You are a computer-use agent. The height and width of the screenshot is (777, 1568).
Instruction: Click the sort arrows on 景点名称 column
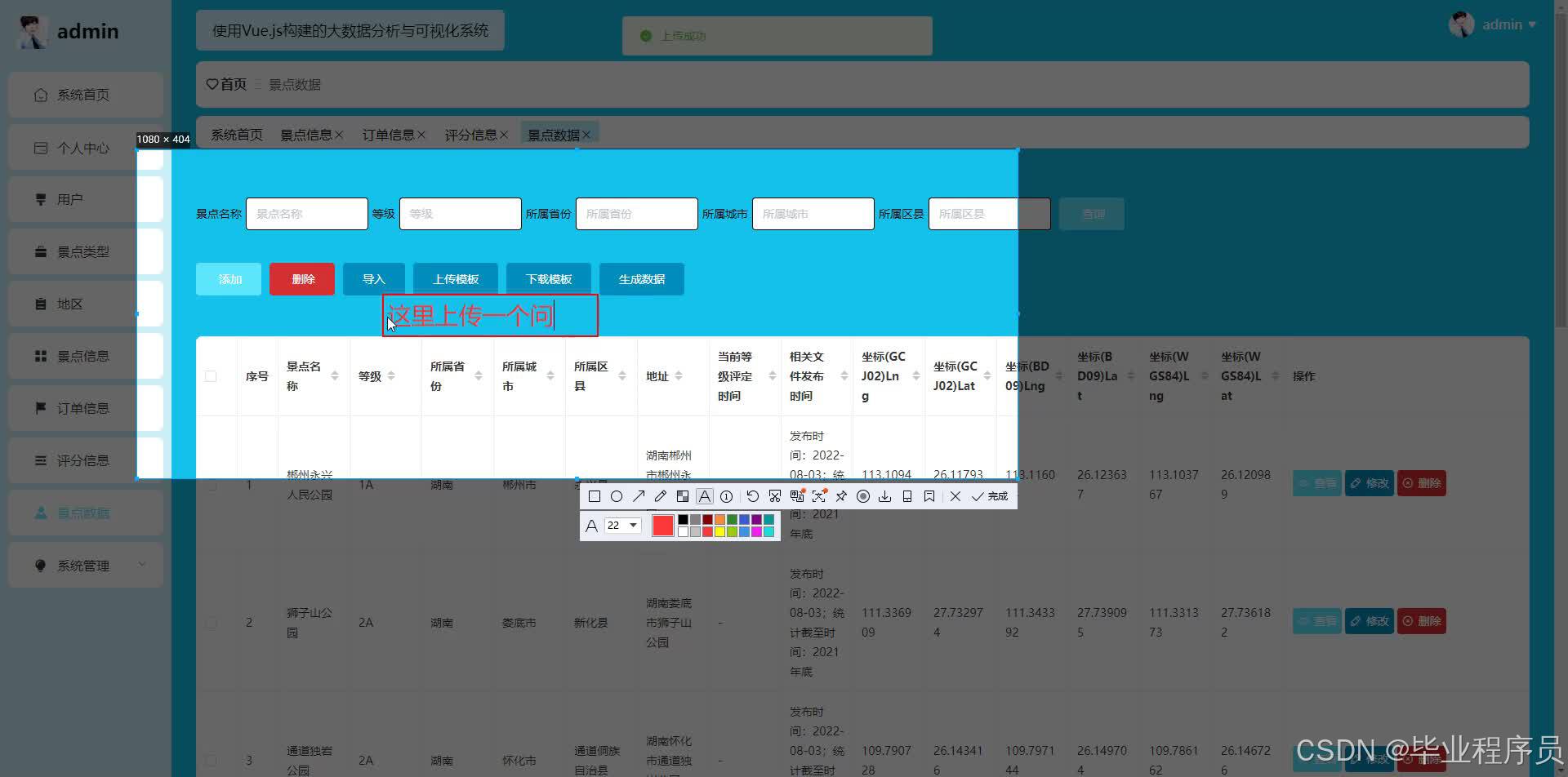(x=335, y=376)
